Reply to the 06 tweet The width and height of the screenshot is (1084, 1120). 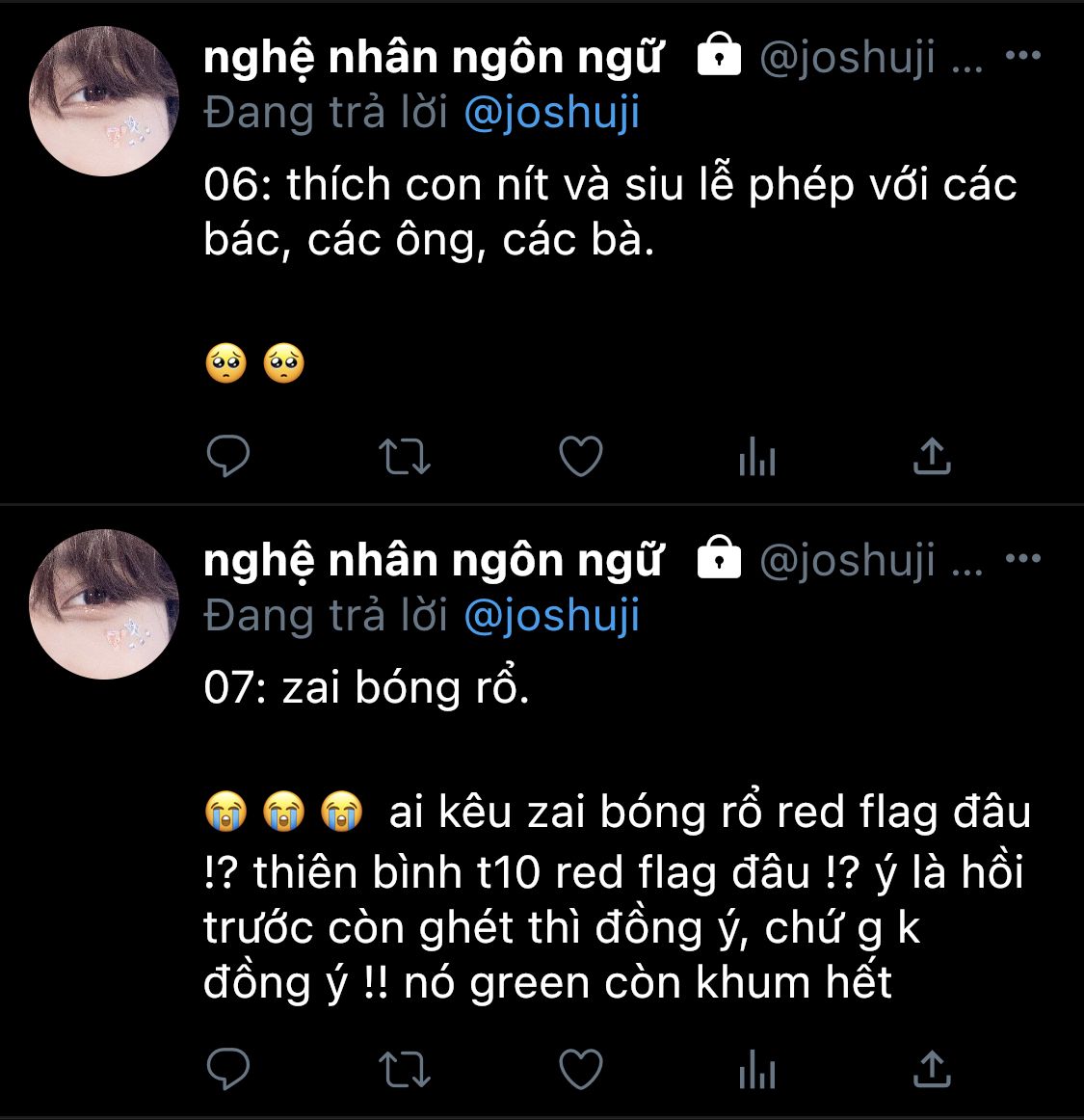click(x=227, y=456)
